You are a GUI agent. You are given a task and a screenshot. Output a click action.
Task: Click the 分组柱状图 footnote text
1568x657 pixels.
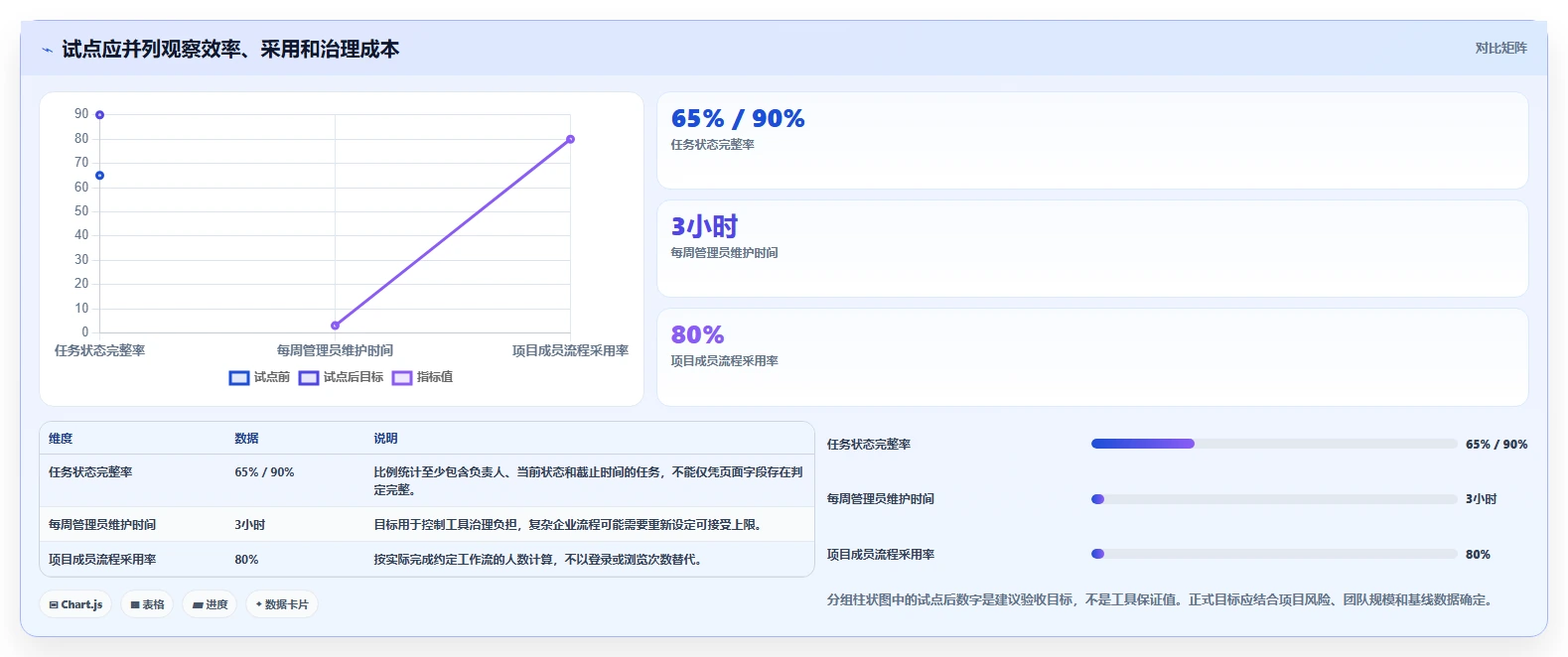(x=1162, y=599)
